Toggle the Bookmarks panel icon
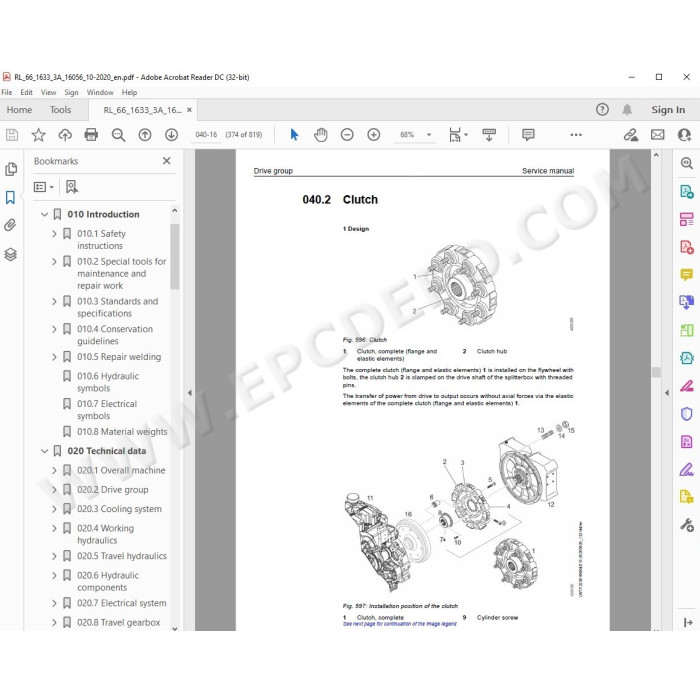700x700 pixels. pos(10,197)
